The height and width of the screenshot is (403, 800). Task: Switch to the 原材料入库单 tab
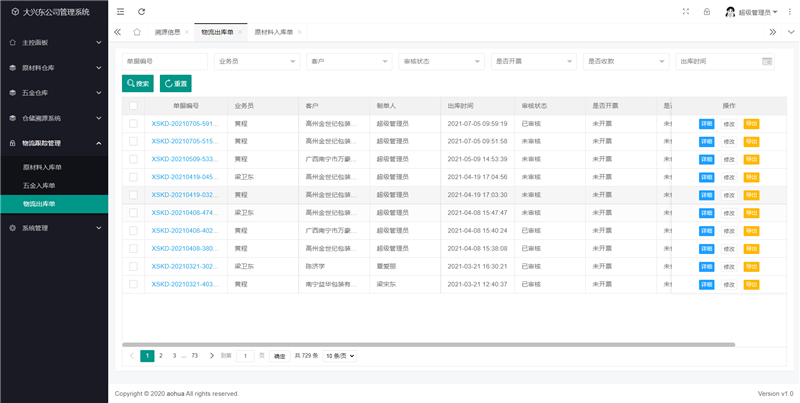pyautogui.click(x=274, y=32)
